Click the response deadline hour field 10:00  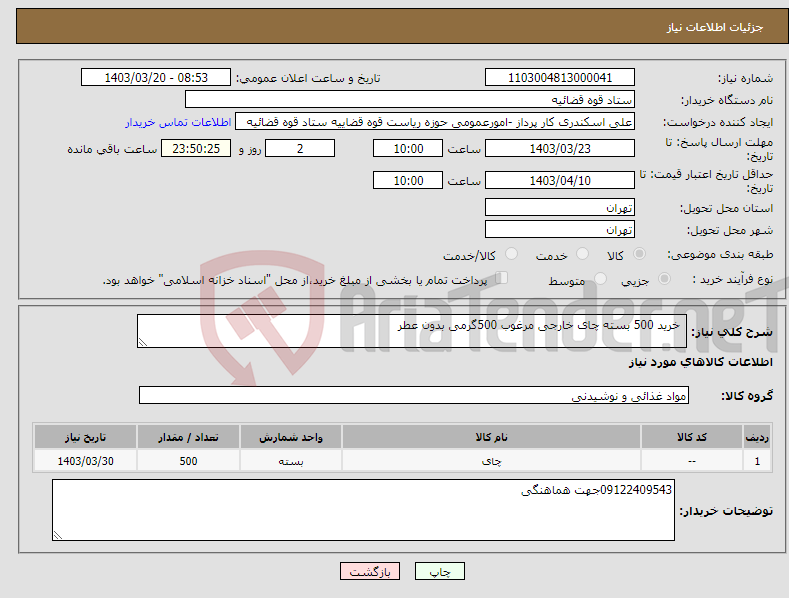(x=408, y=148)
